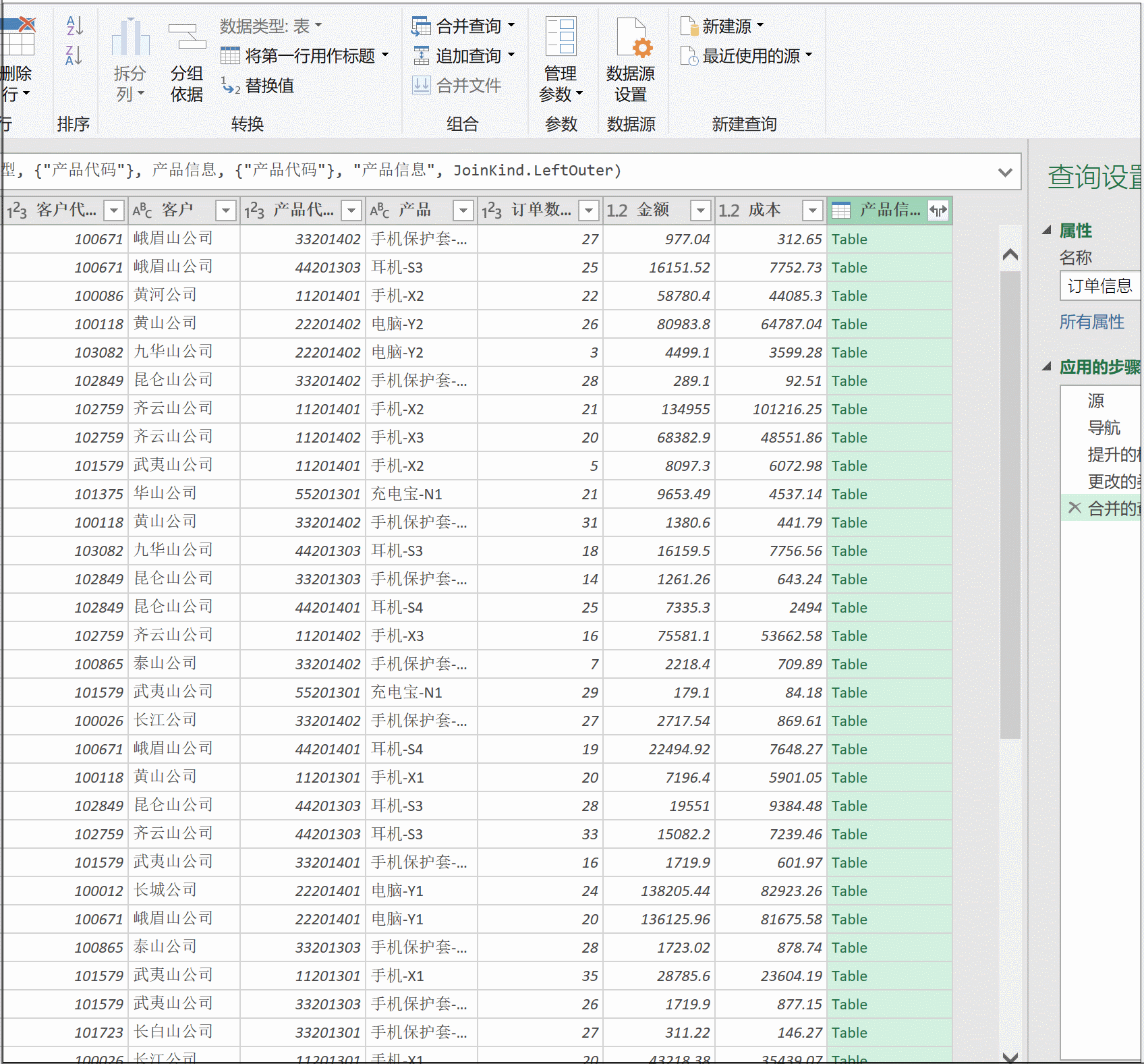1144x1064 pixels.
Task: Open the 客户代码 column filter dropdown
Action: 115,211
